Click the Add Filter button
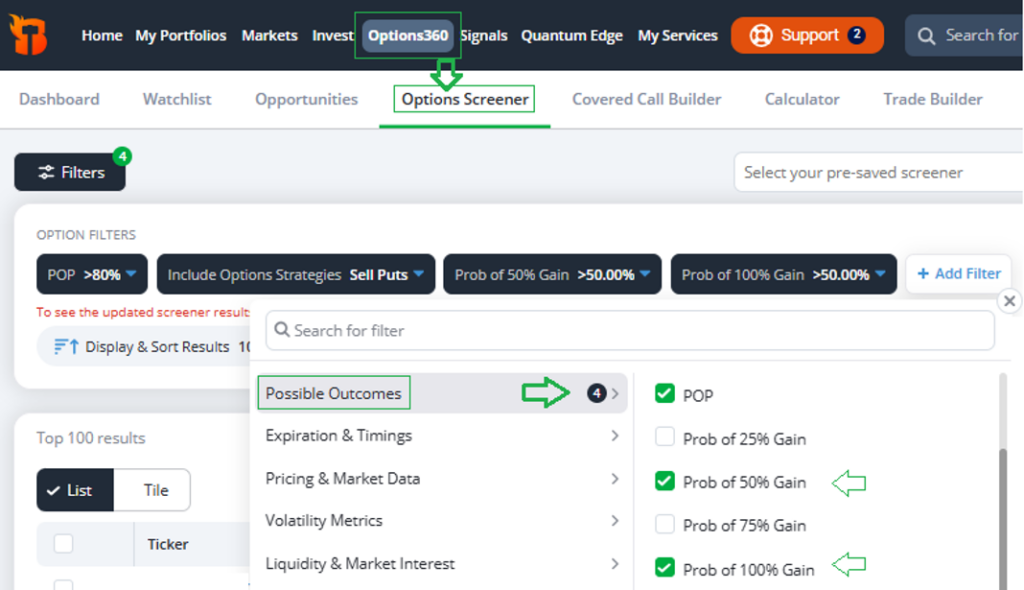Image resolution: width=1024 pixels, height=590 pixels. [x=959, y=274]
